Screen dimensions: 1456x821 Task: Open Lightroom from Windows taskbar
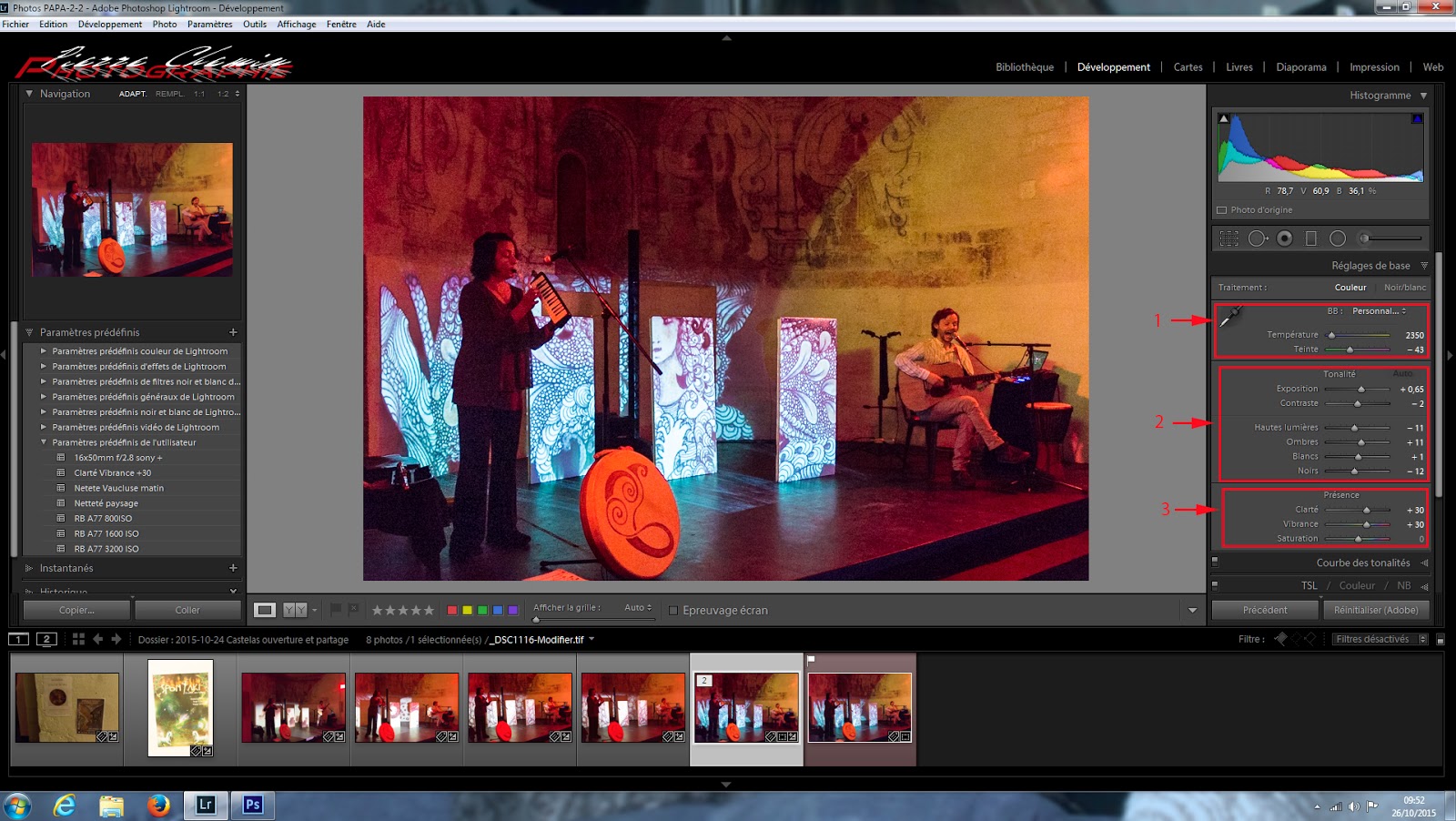click(206, 805)
